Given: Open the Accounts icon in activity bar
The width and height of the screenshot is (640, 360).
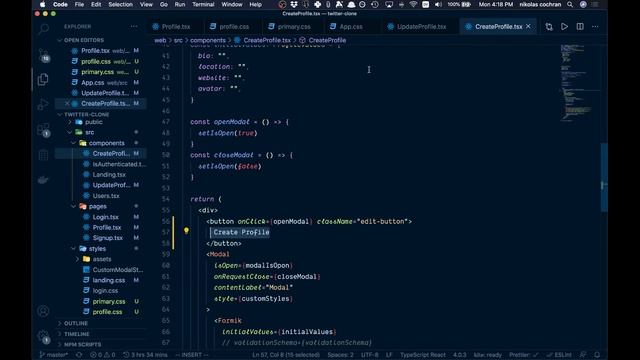Looking at the screenshot, I should [43, 311].
